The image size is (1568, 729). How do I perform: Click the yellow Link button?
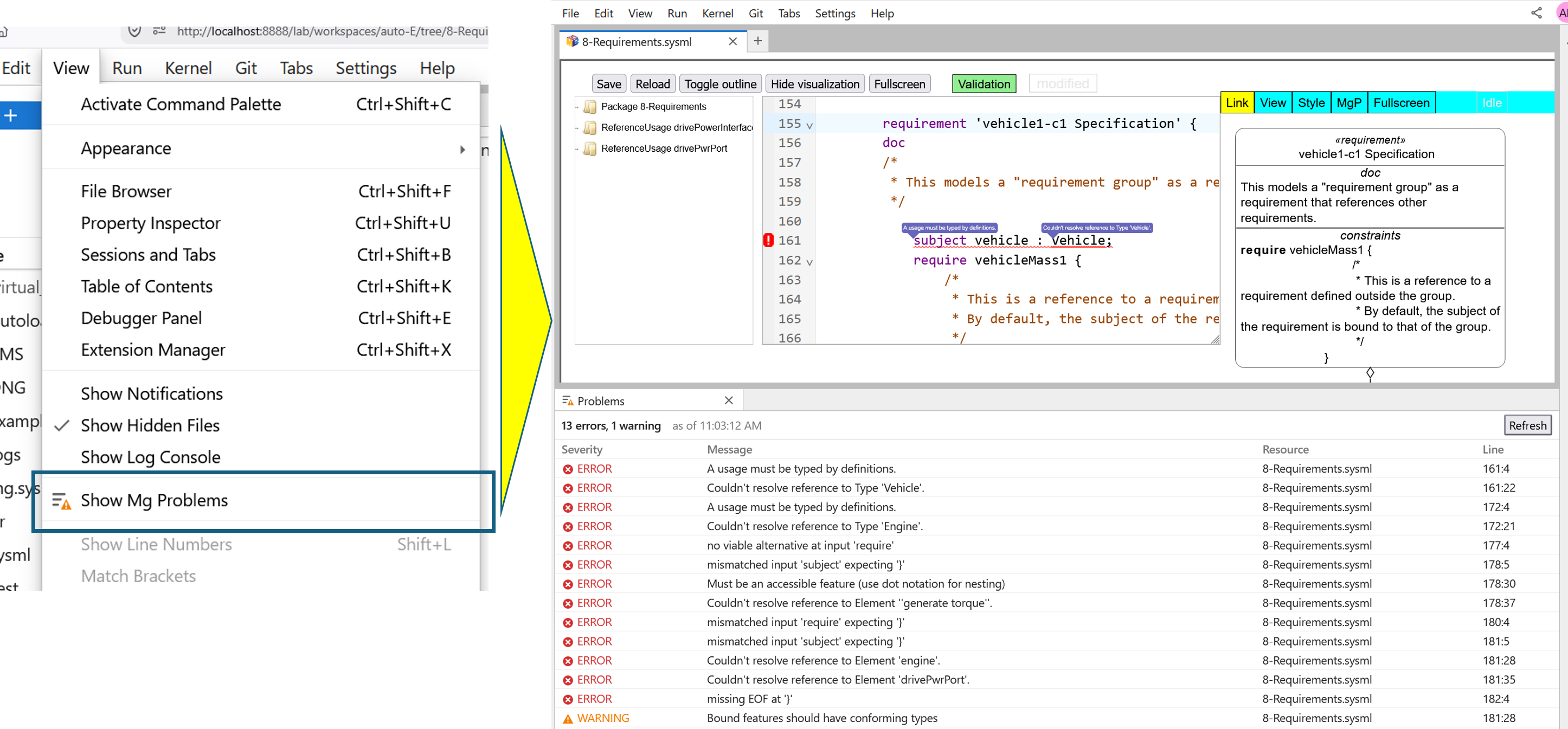click(x=1237, y=103)
